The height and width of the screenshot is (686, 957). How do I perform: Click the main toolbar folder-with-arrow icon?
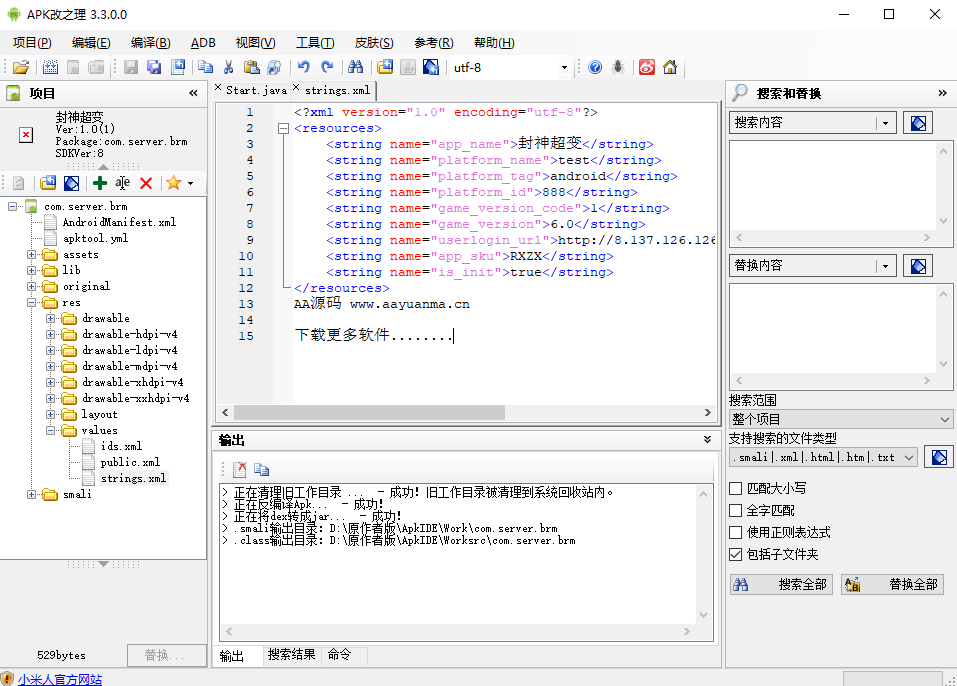[x=385, y=67]
